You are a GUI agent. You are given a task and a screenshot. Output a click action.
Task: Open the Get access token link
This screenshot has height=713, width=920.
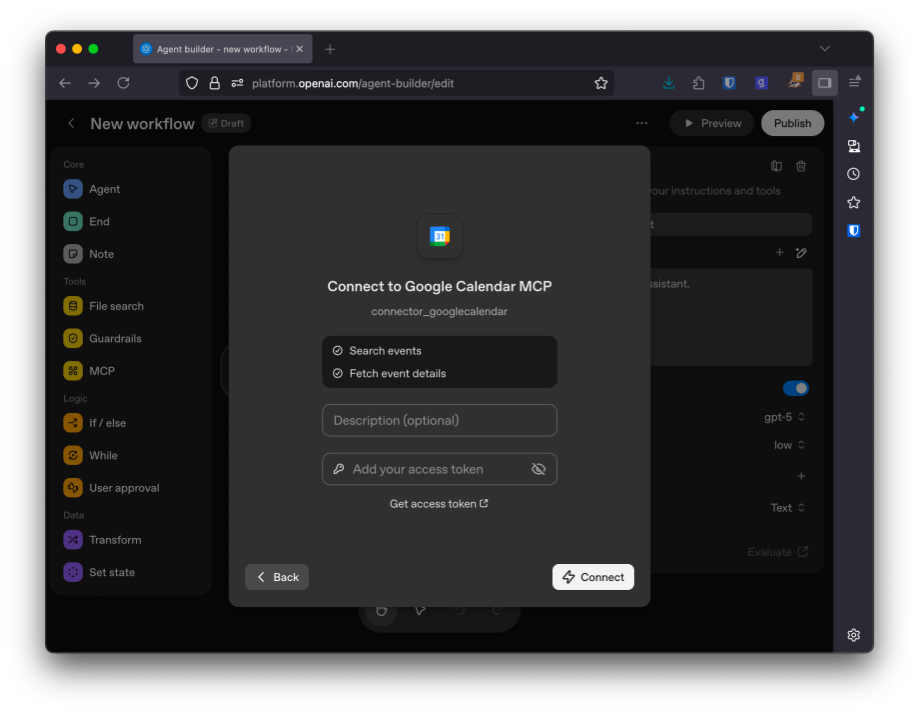pos(439,503)
